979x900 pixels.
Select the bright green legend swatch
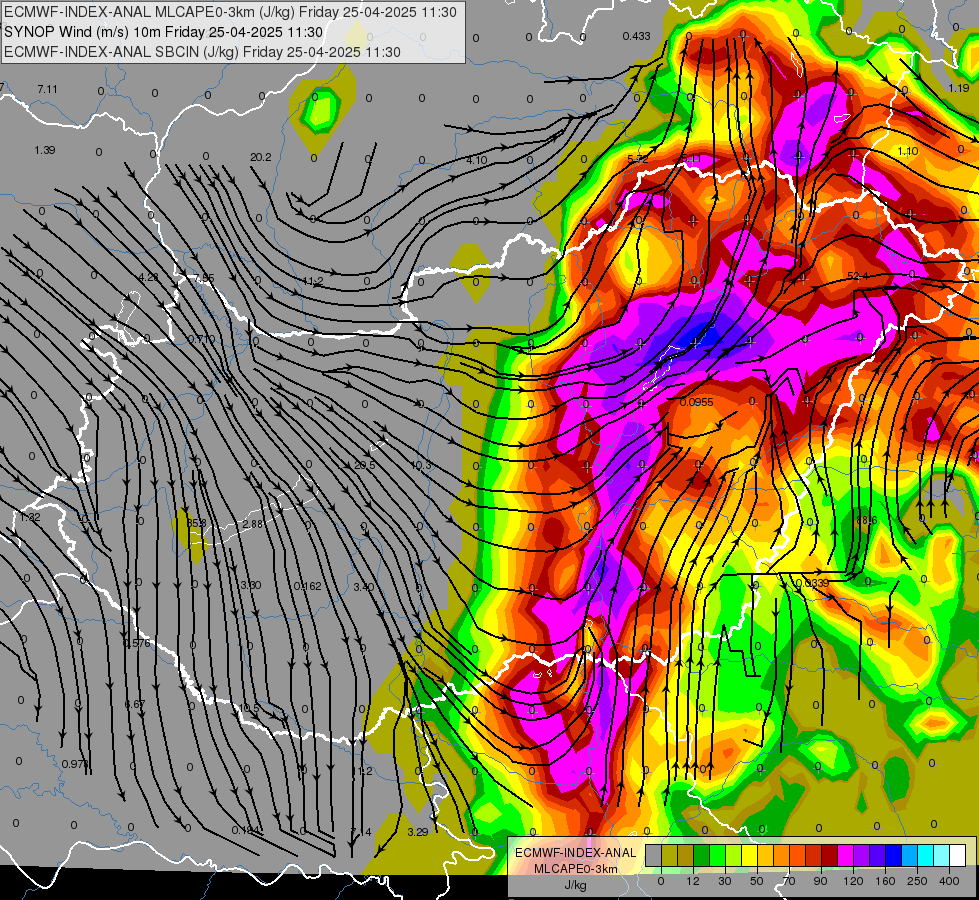(717, 856)
